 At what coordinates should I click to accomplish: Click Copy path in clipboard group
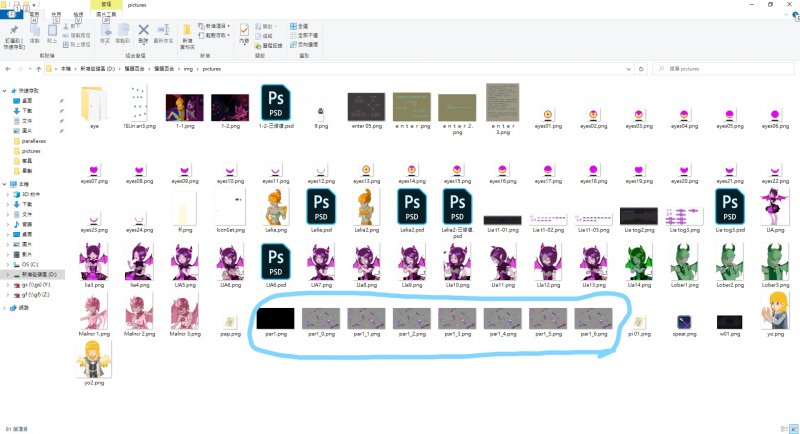pyautogui.click(x=77, y=35)
